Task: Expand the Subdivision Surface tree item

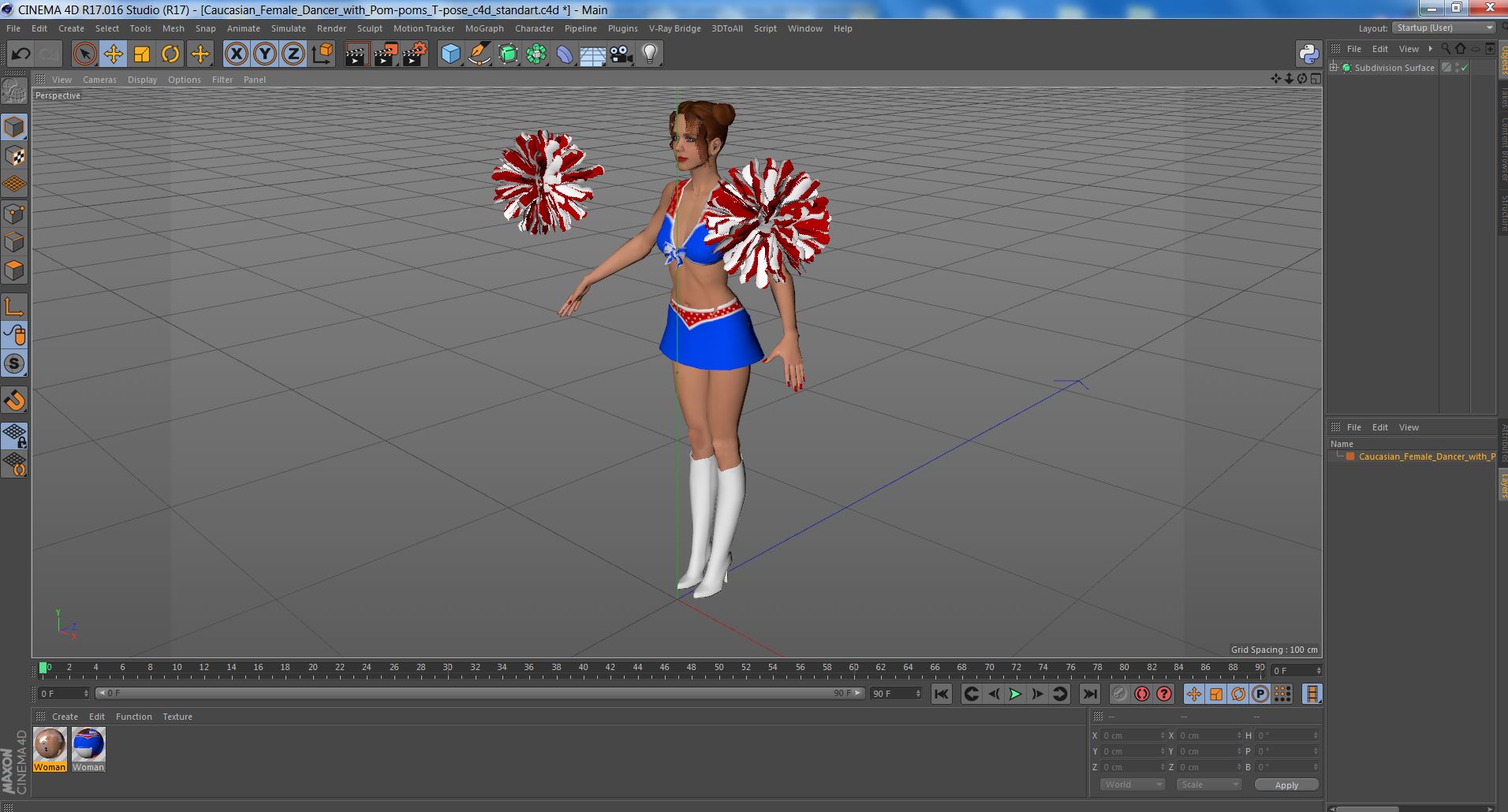Action: pos(1334,67)
